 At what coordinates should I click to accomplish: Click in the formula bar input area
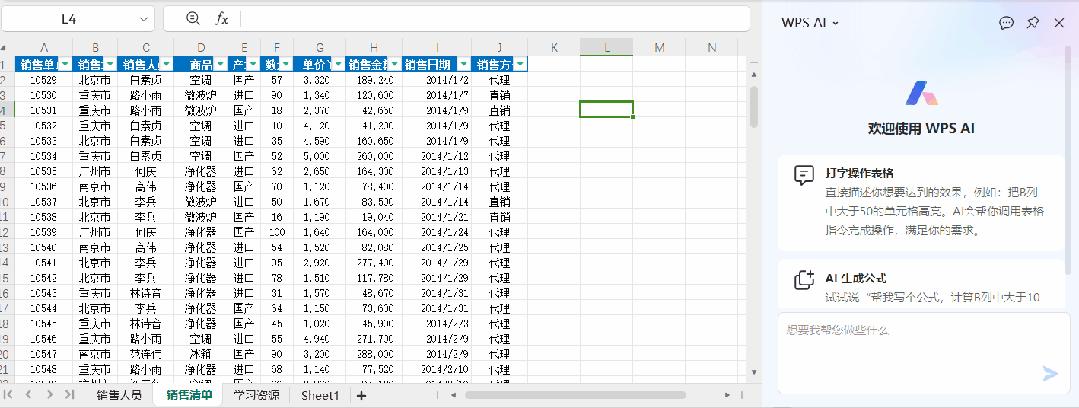click(495, 19)
